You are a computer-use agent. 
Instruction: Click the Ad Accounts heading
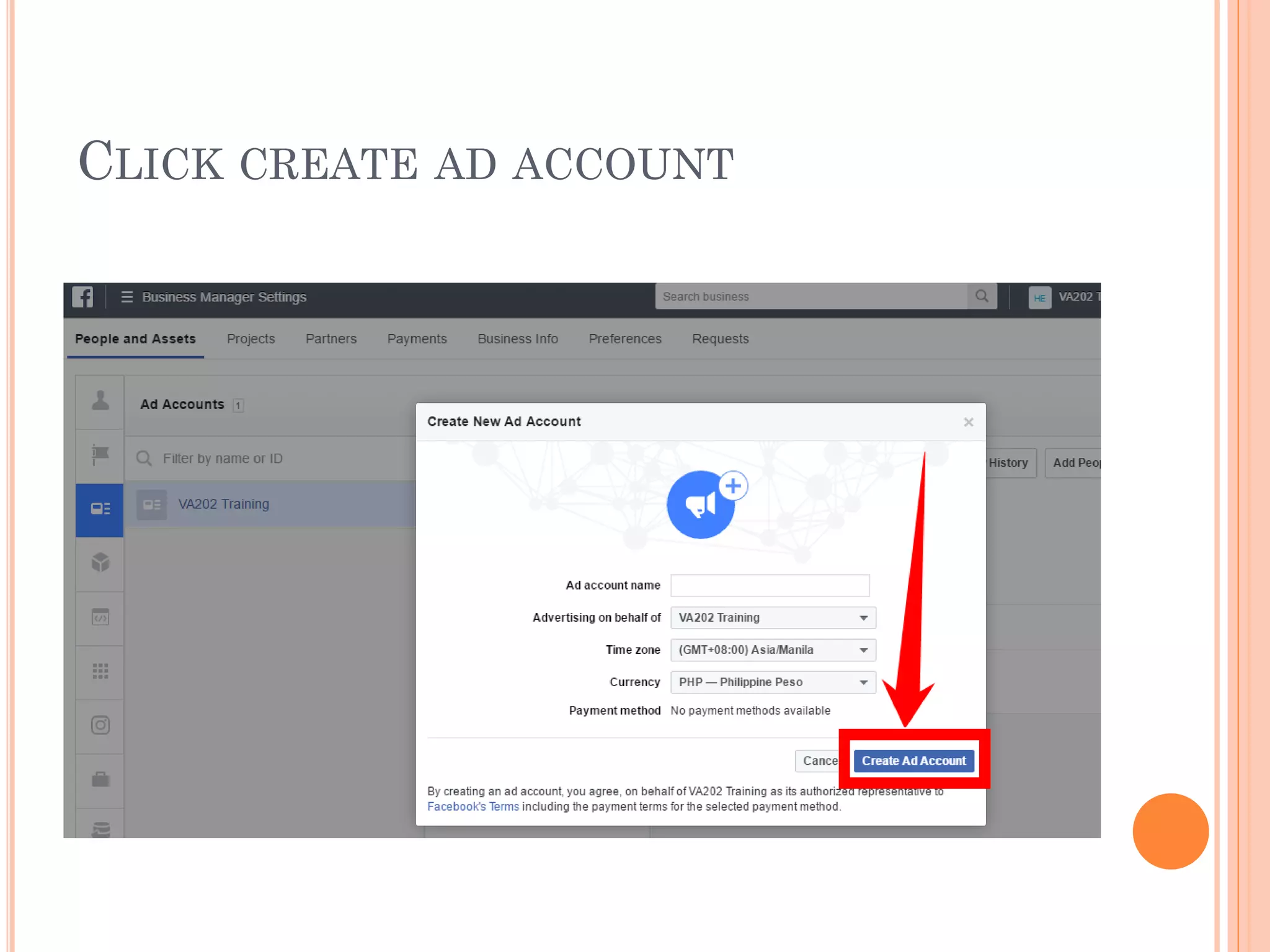[x=182, y=405]
